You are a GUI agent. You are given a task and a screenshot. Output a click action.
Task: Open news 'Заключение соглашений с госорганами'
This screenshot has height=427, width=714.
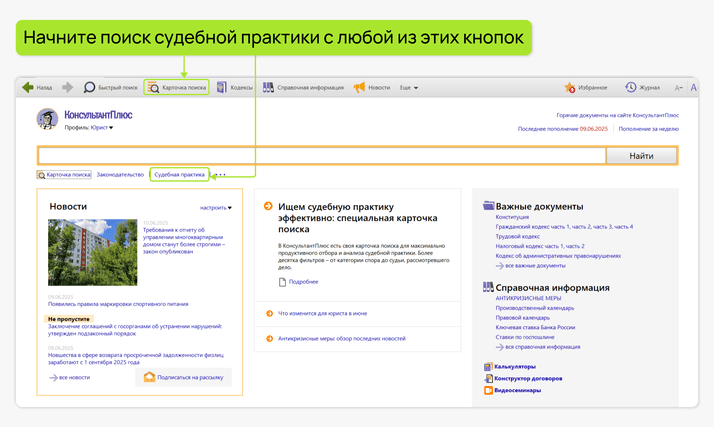[x=135, y=330]
